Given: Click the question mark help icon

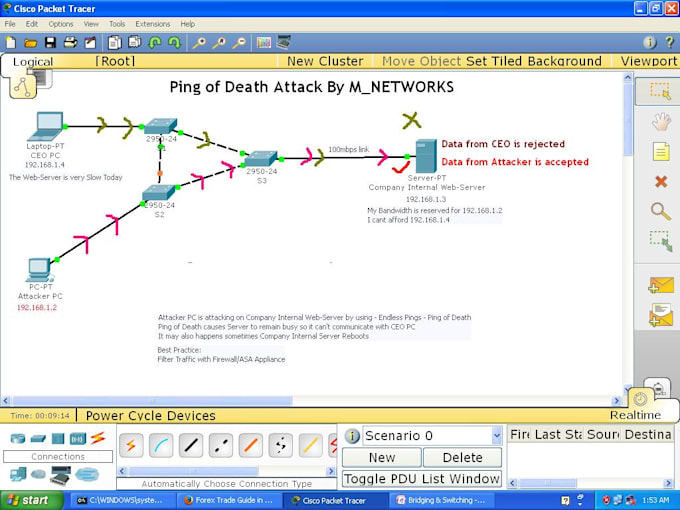Looking at the screenshot, I should pyautogui.click(x=669, y=42).
